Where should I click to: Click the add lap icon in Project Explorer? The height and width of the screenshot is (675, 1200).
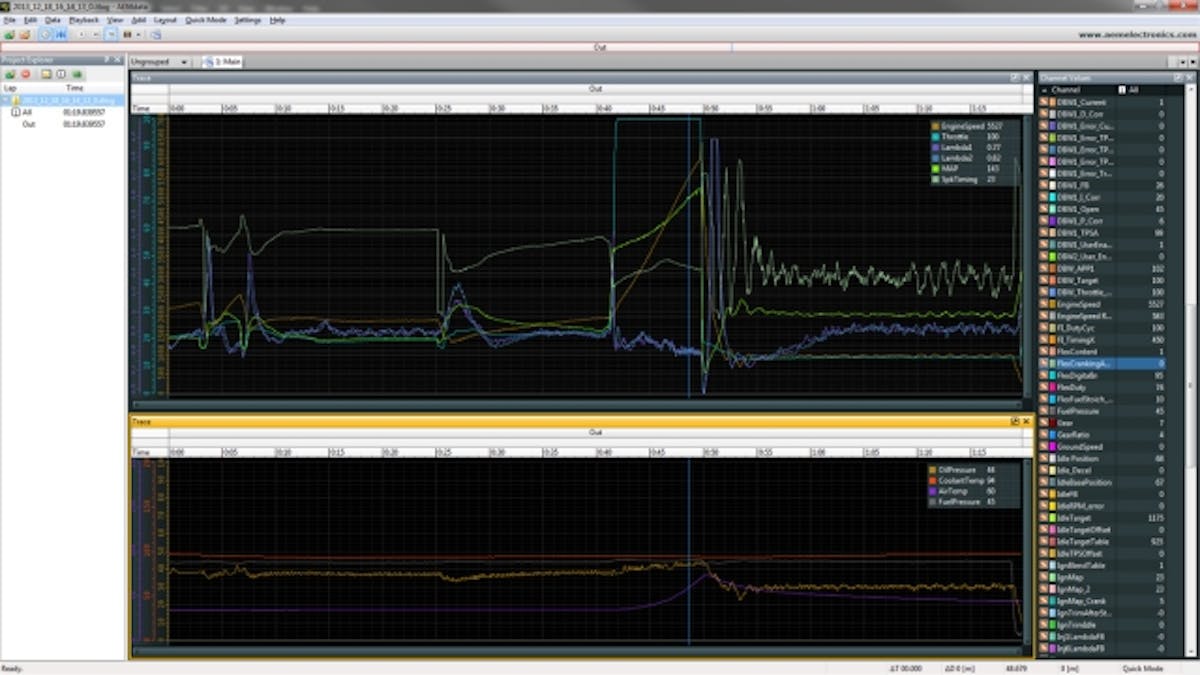click(x=8, y=76)
